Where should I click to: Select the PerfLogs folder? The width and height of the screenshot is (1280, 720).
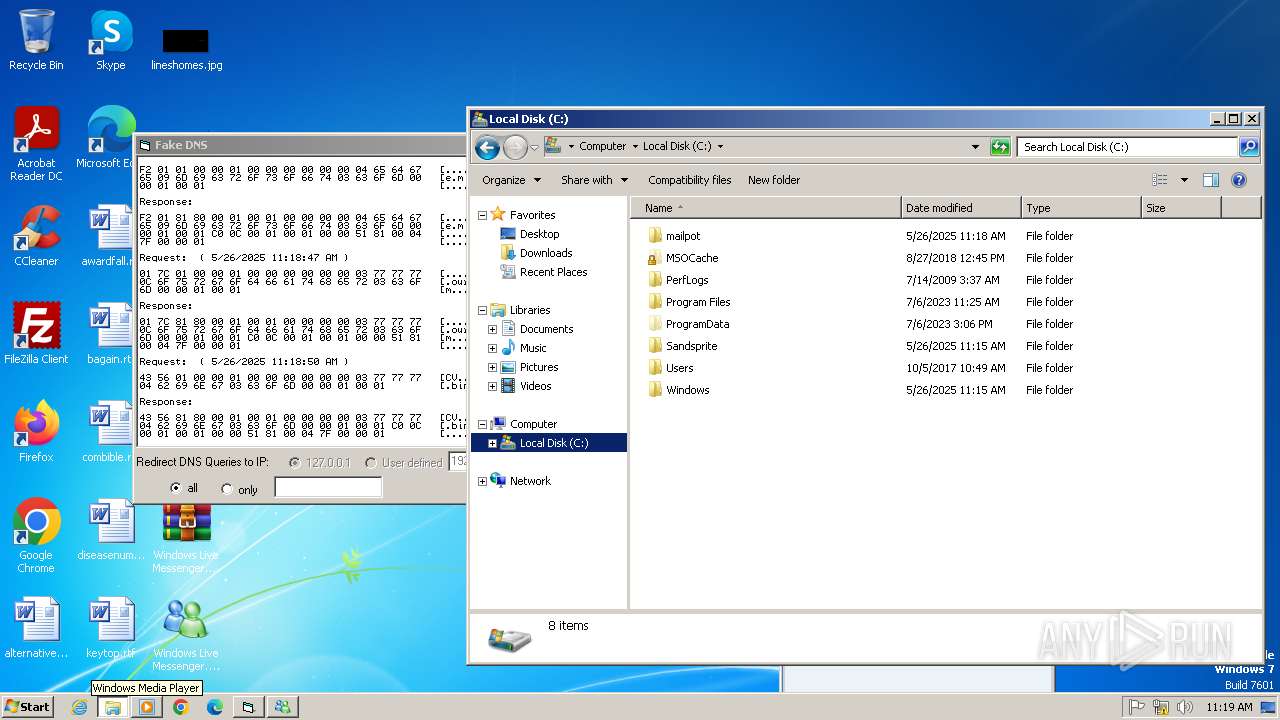(687, 280)
